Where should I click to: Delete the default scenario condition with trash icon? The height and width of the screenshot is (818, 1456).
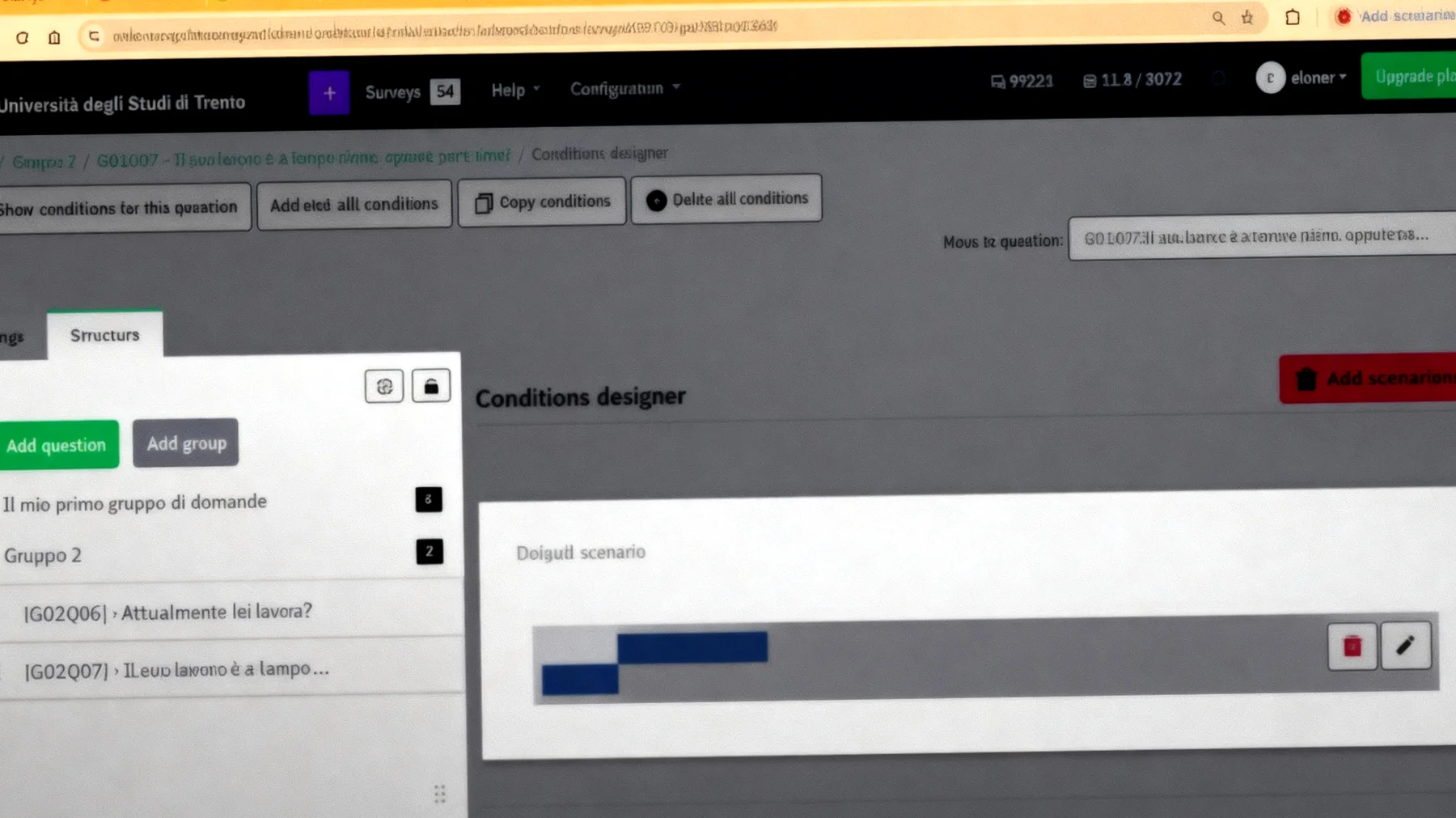1352,646
